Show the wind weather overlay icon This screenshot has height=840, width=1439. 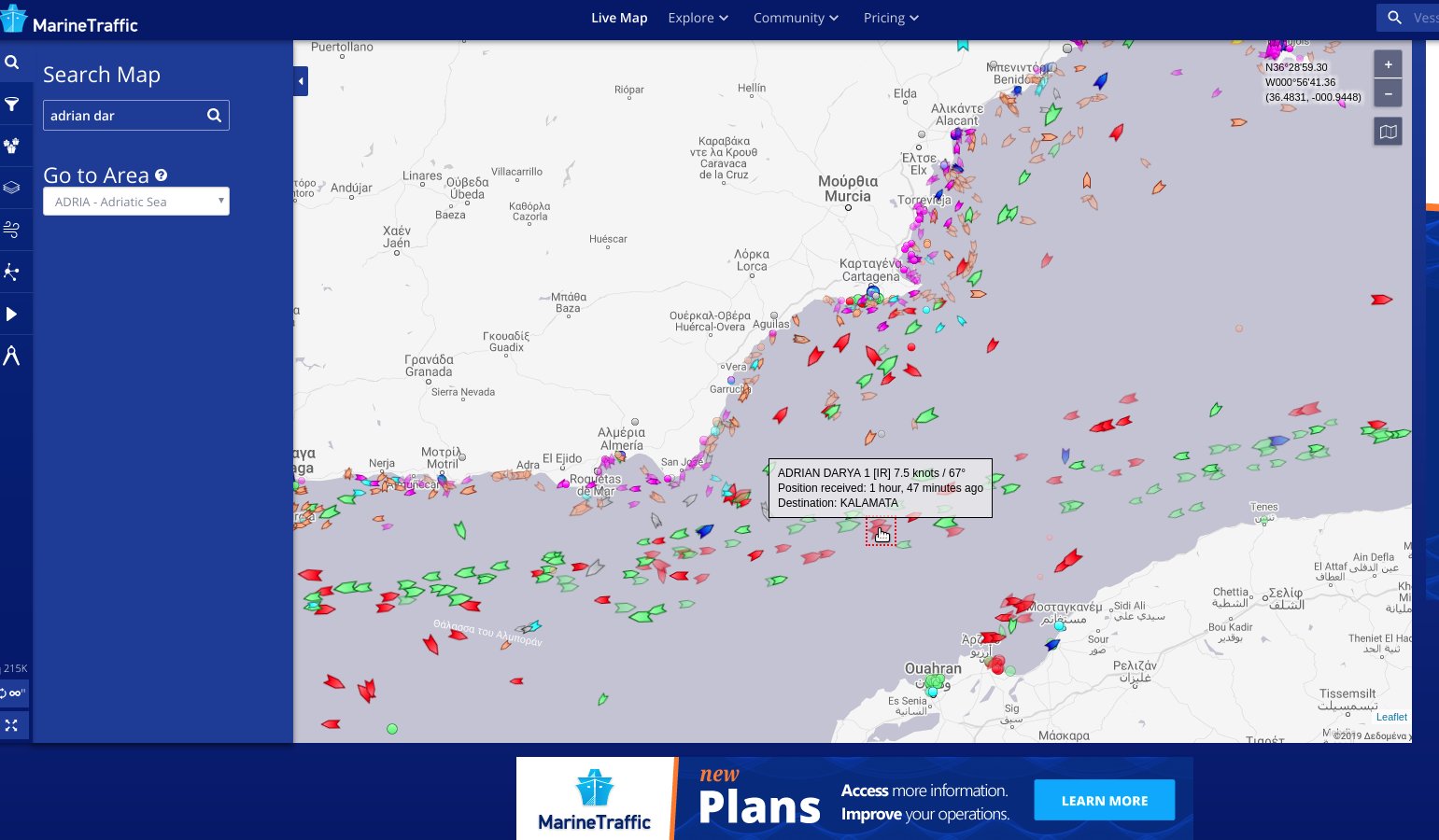pos(12,230)
